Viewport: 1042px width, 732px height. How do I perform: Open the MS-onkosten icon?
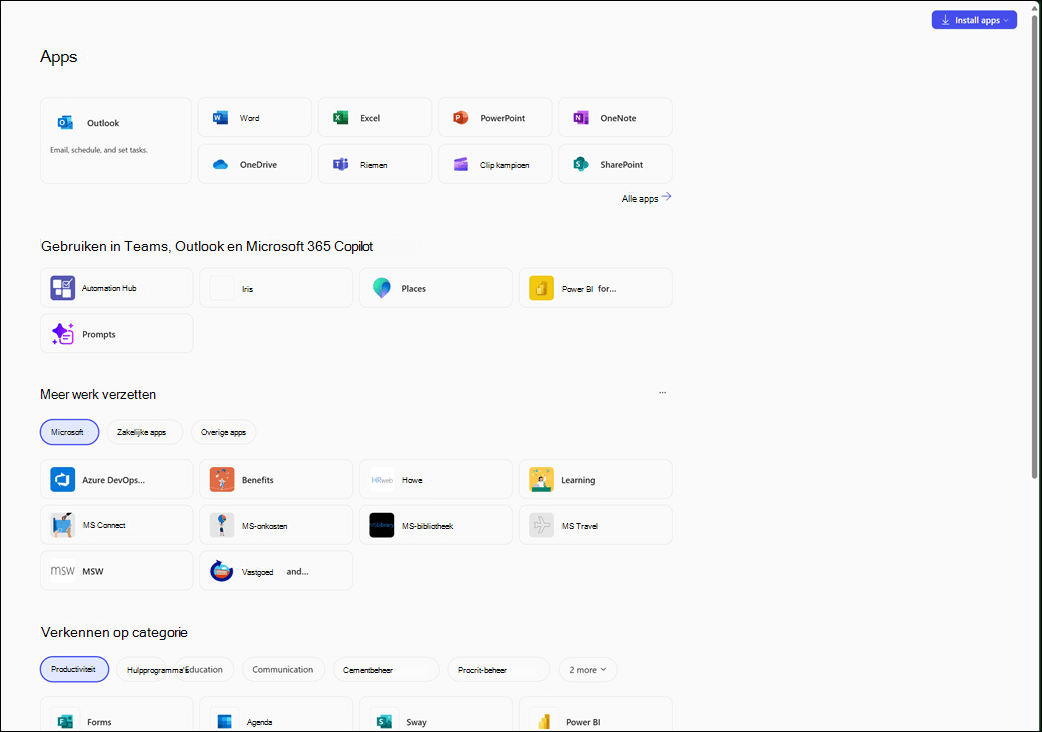222,525
